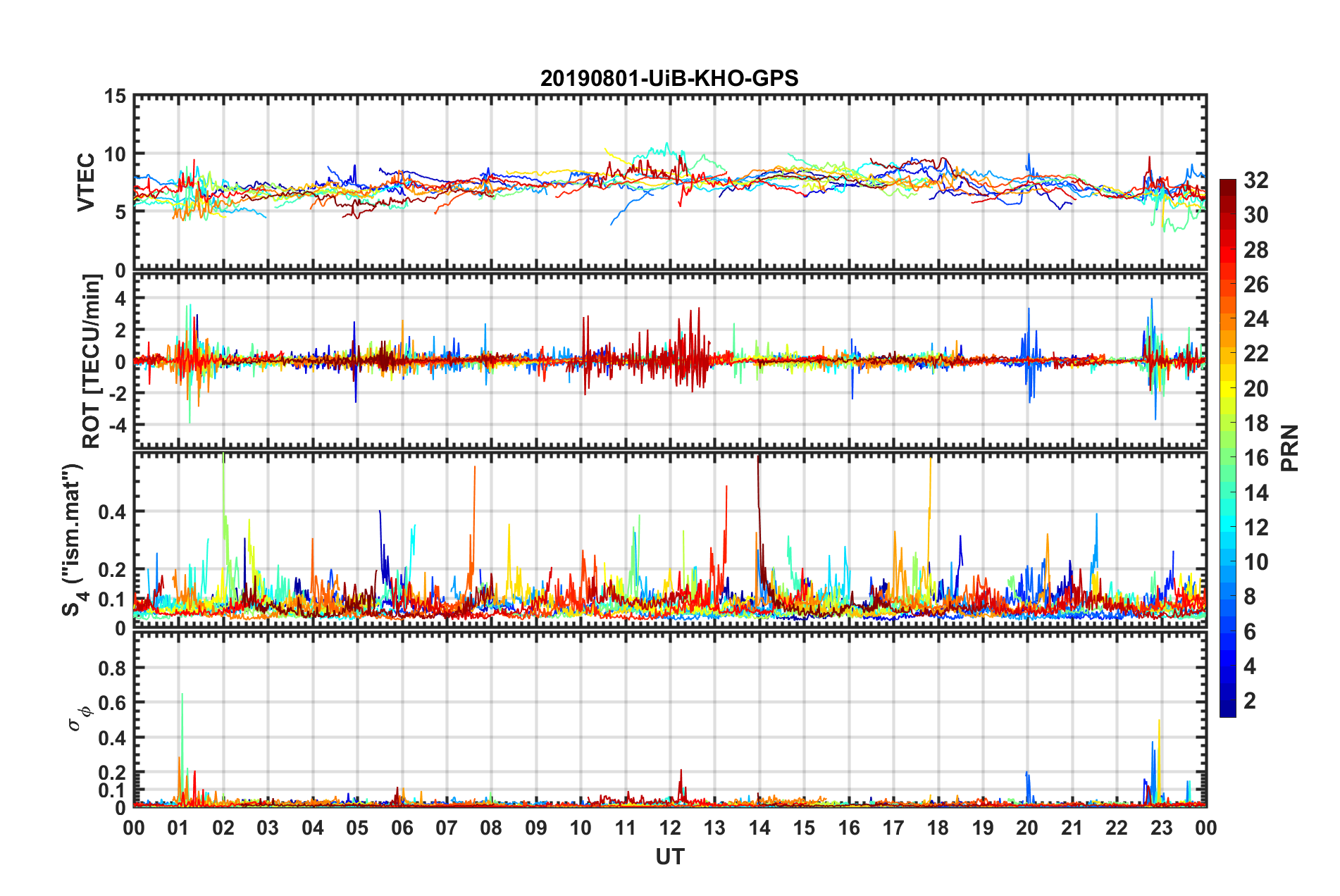Click the S4 ("ism.mat") axis label
This screenshot has width=1340, height=896.
(73, 540)
